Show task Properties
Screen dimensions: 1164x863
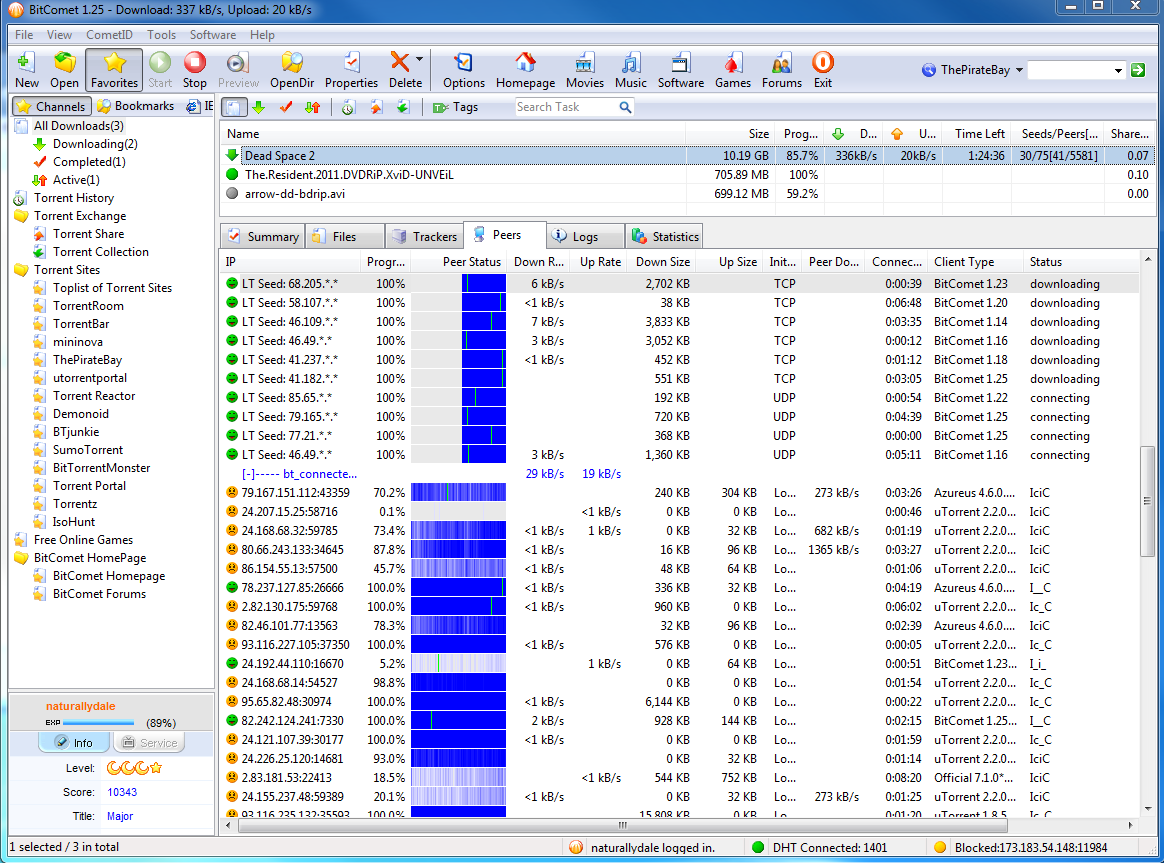(351, 70)
